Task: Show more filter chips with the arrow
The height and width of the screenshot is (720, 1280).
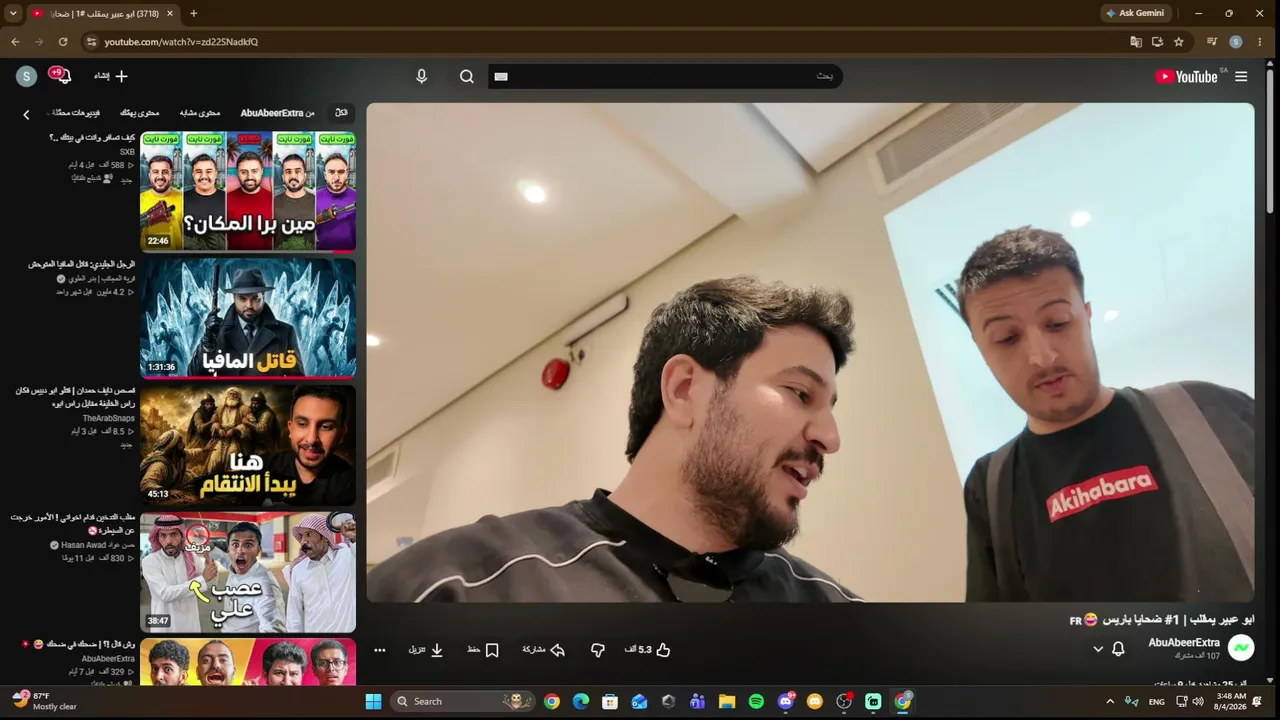Action: point(26,114)
